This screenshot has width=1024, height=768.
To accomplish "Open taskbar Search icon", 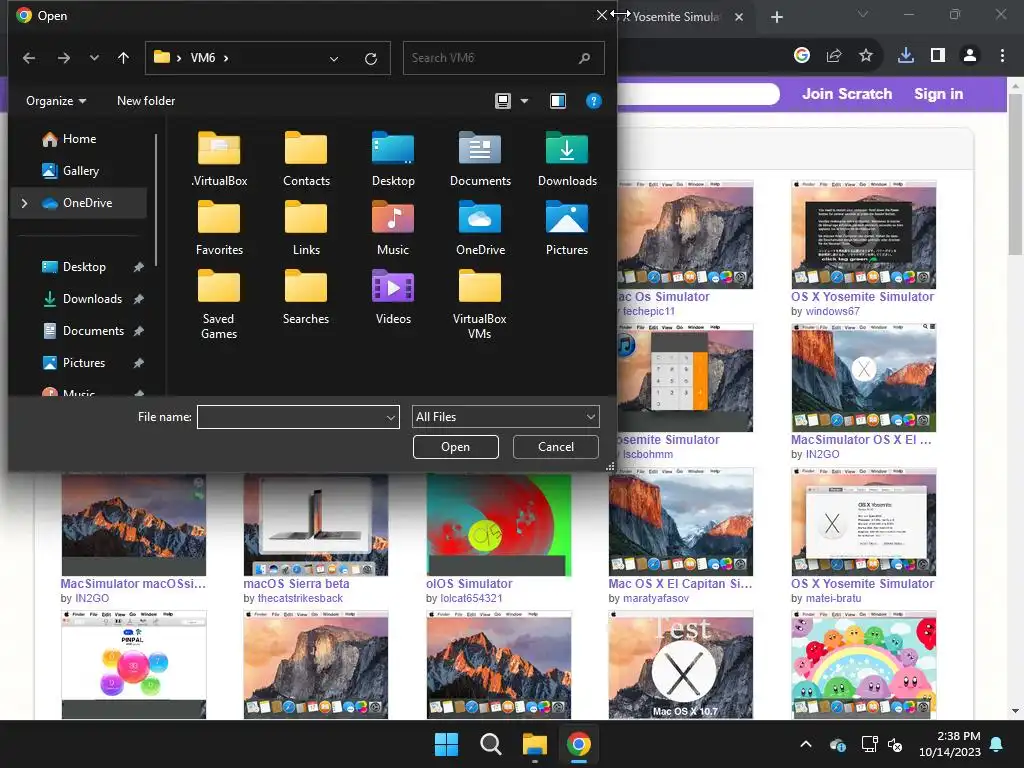I will [490, 744].
